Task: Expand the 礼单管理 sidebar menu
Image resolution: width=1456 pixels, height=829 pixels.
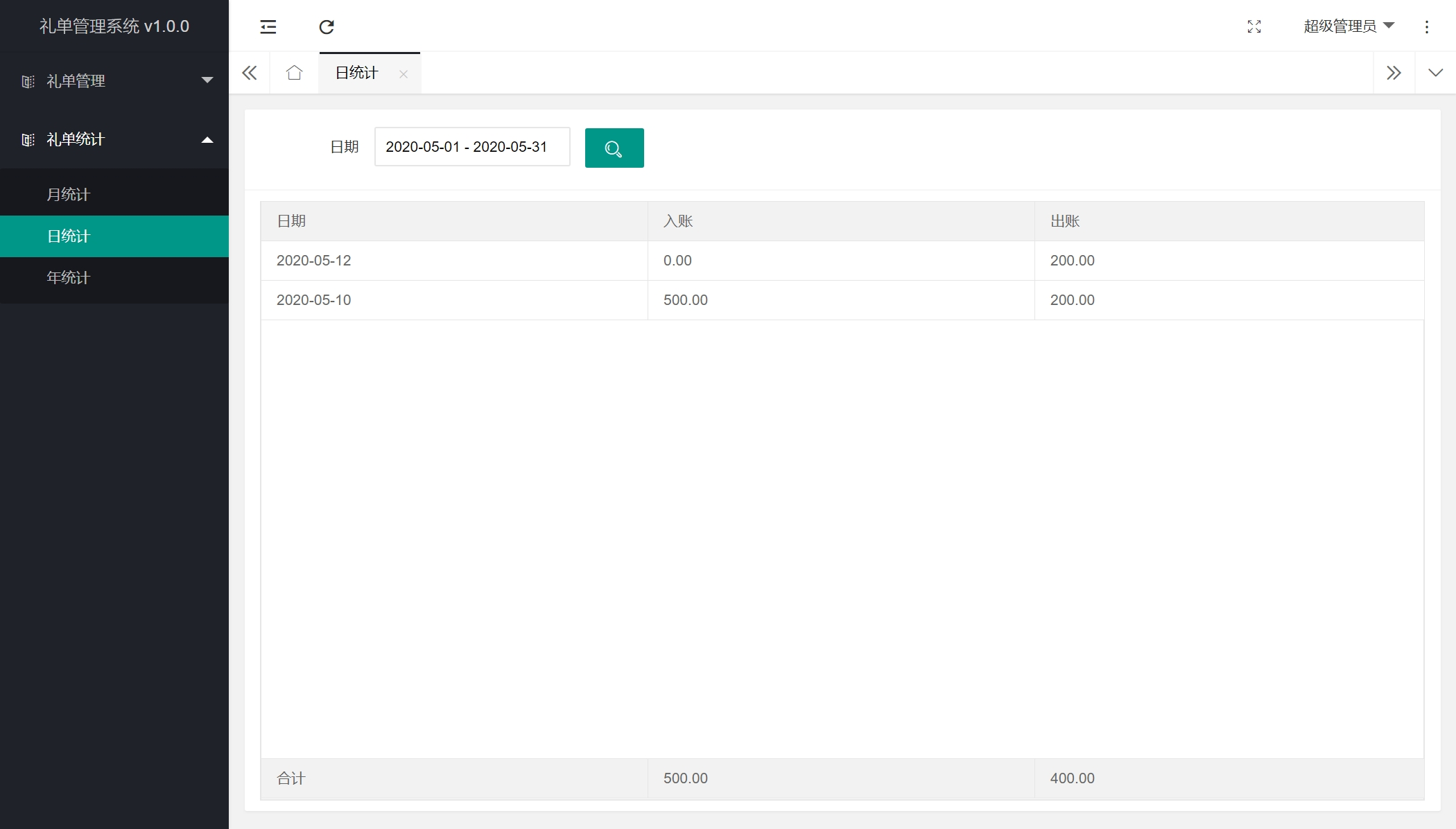Action: [114, 81]
